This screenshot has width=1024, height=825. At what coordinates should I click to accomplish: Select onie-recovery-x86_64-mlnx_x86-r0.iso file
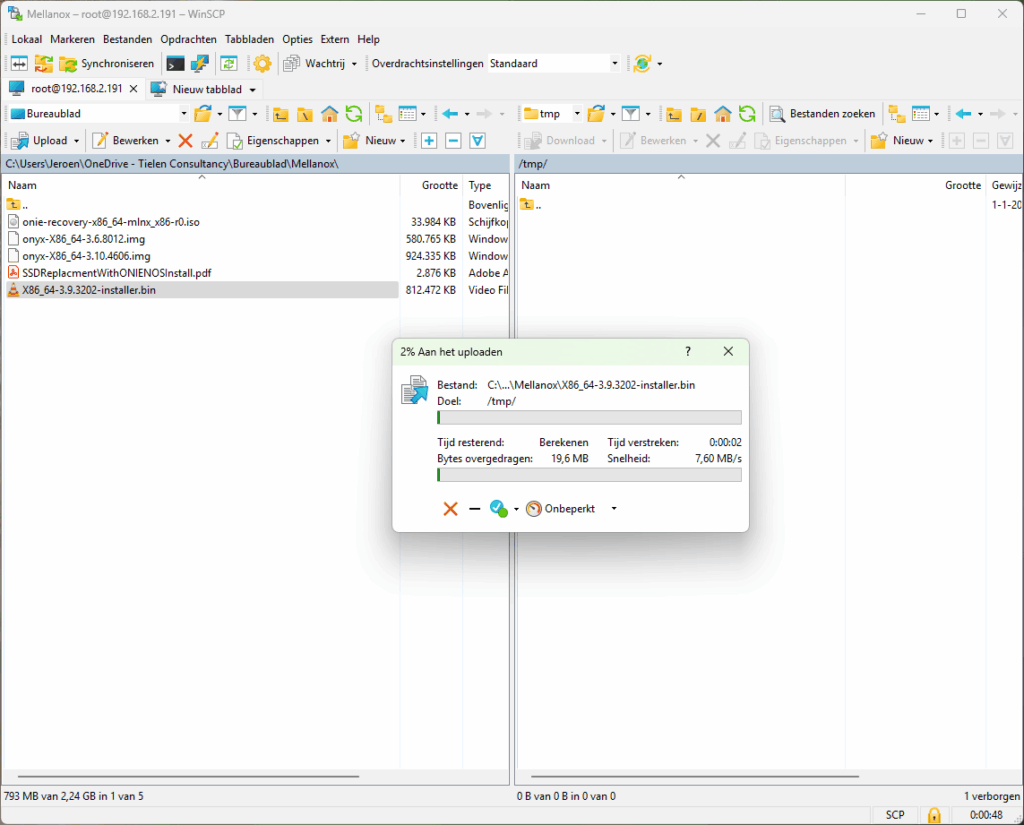click(111, 222)
